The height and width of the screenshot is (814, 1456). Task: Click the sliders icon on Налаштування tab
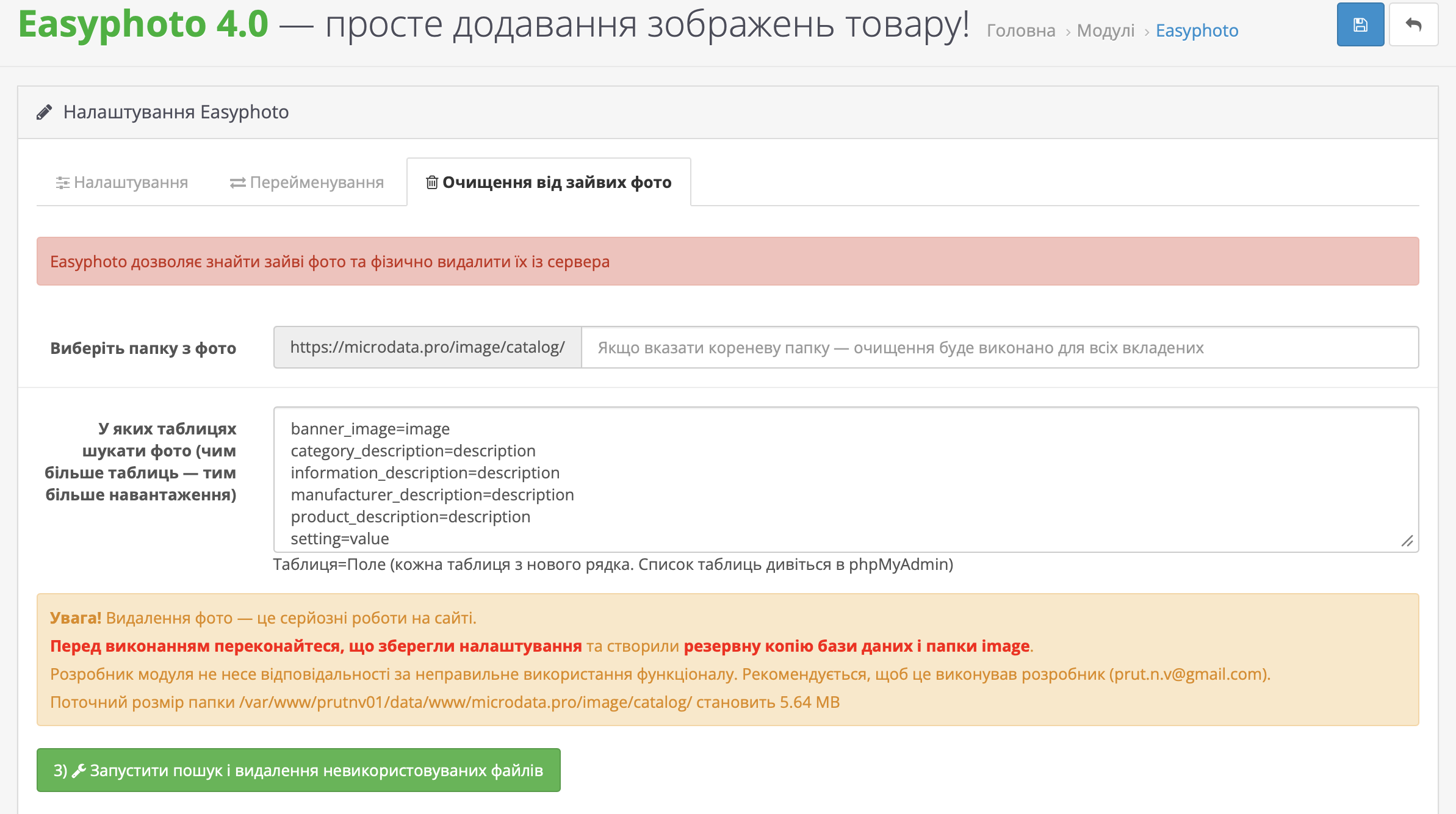(62, 182)
